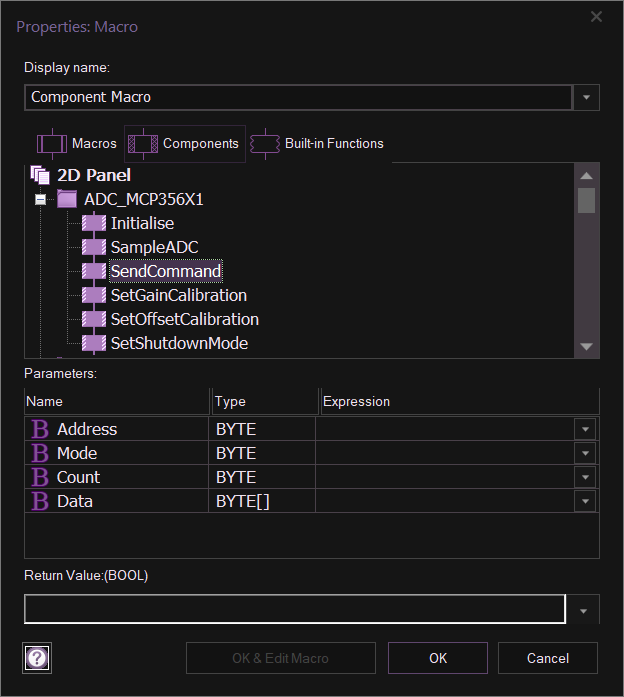Click the SetGainCalibration macro icon
Screen dimensions: 624x697
tap(94, 295)
